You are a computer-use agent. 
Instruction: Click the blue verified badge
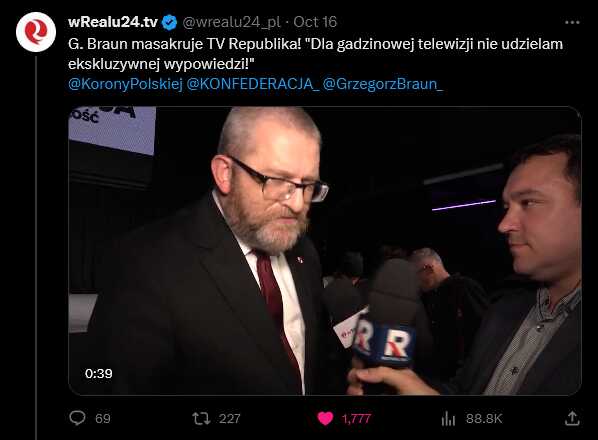tap(169, 22)
